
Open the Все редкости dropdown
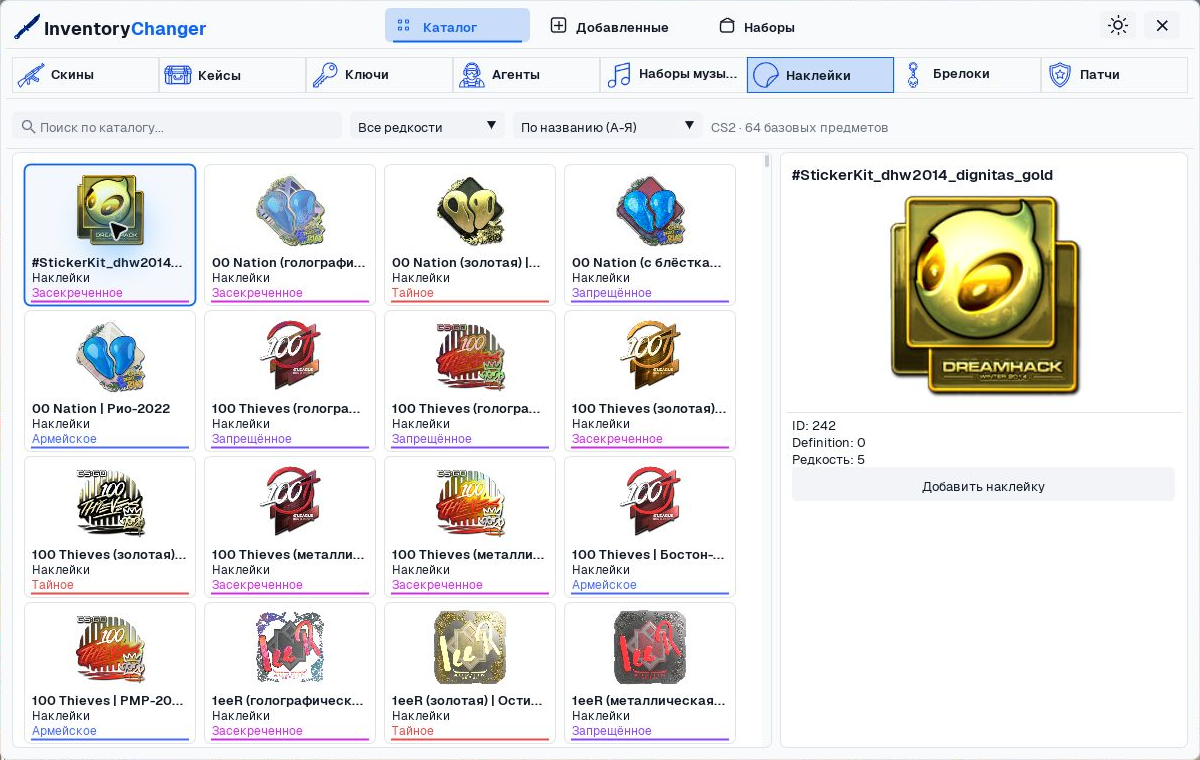428,126
